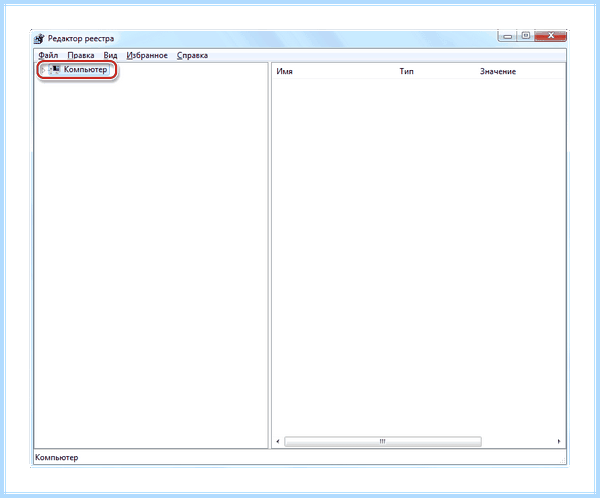Maximize the Редактор реестра window
Image resolution: width=600 pixels, height=498 pixels.
click(x=526, y=36)
